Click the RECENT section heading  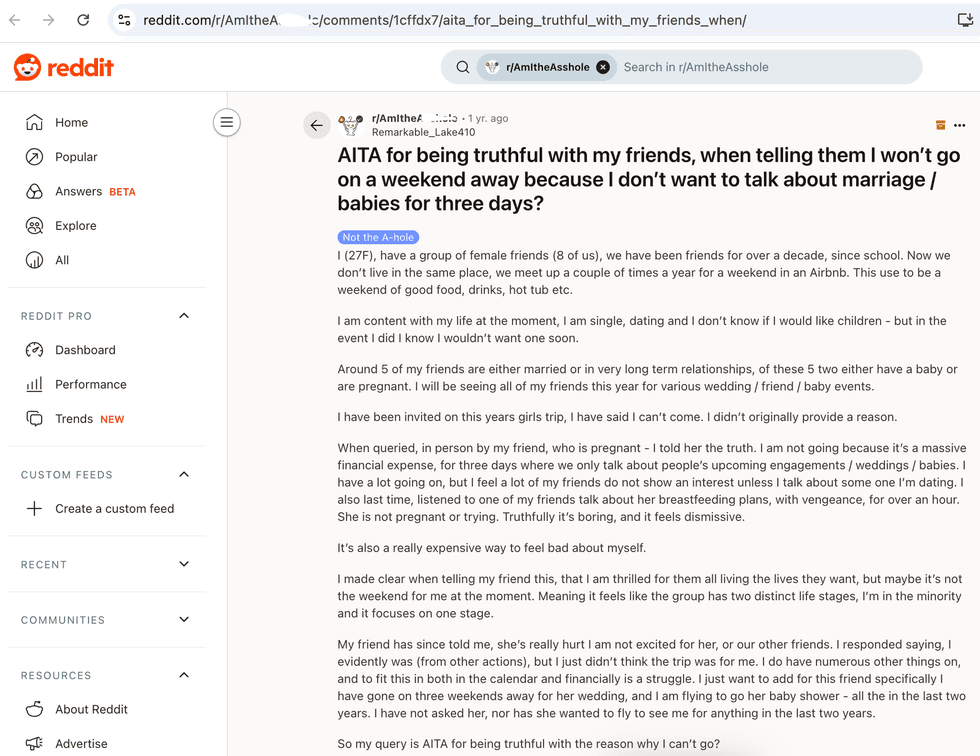[x=44, y=565]
